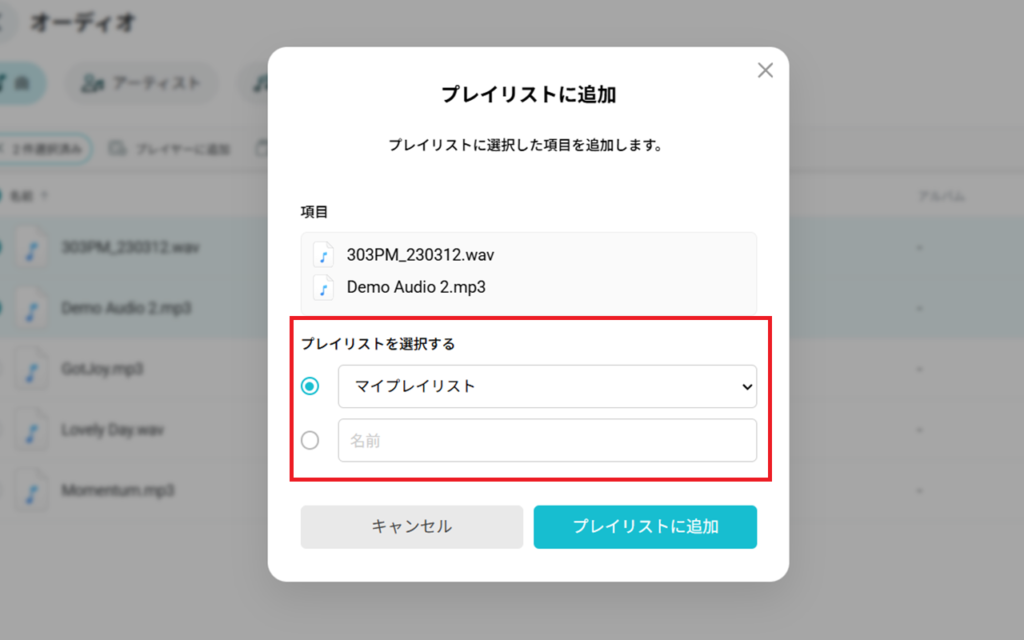Click the 名前 column header sort arrow
Viewport: 1024px width, 640px height.
tap(44, 197)
